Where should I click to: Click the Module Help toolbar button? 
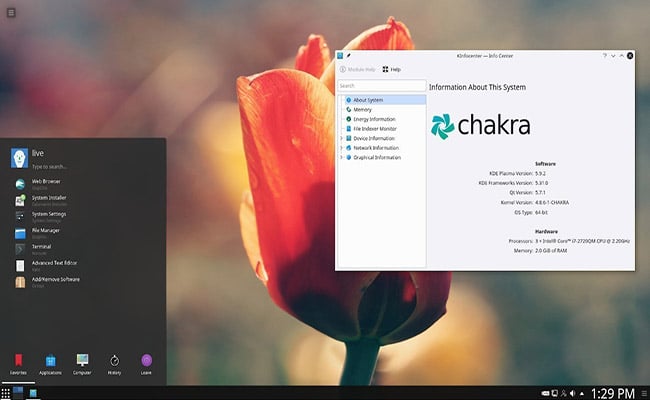(357, 69)
